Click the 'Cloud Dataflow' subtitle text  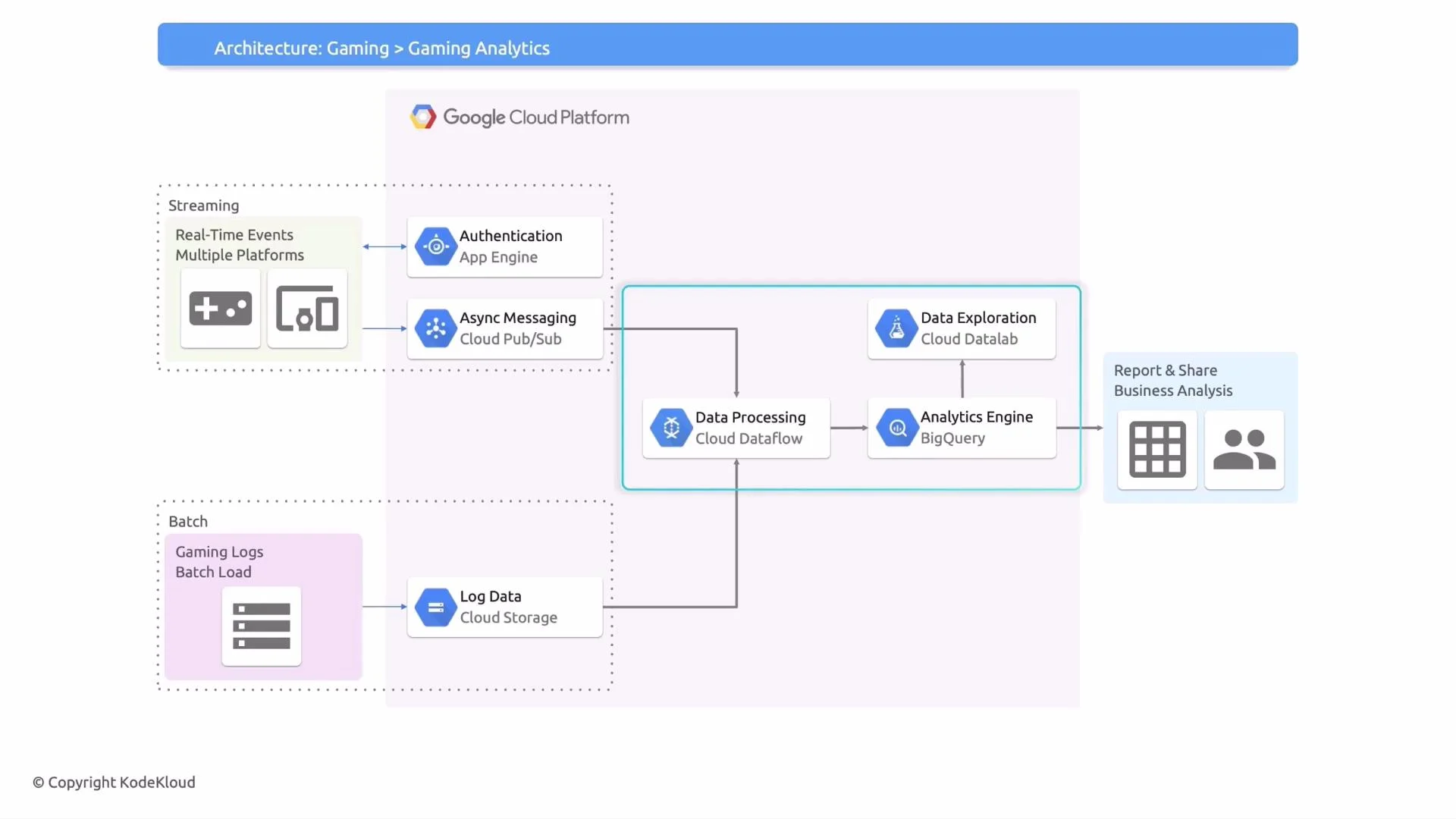748,438
